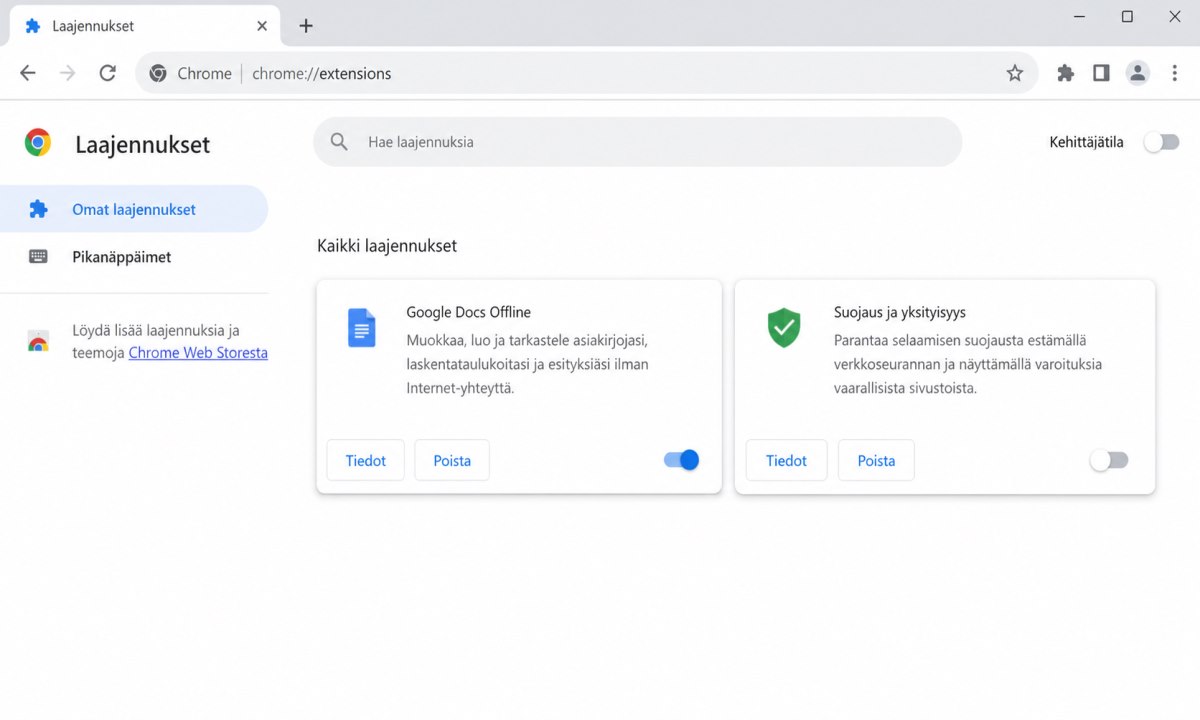Minimize the Chrome window
The height and width of the screenshot is (720, 1200).
click(1080, 17)
